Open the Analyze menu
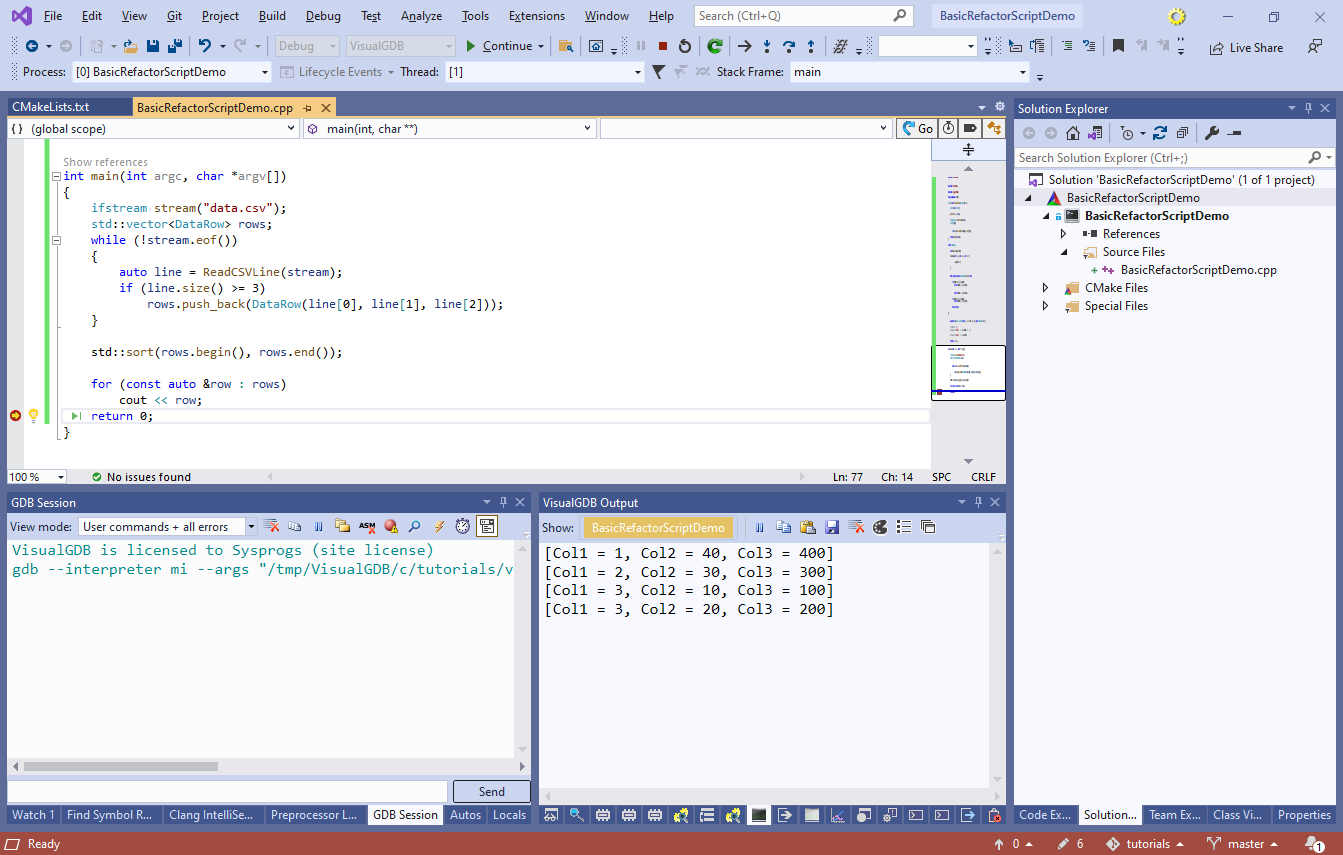Screen dimensions: 1343x855 point(421,16)
